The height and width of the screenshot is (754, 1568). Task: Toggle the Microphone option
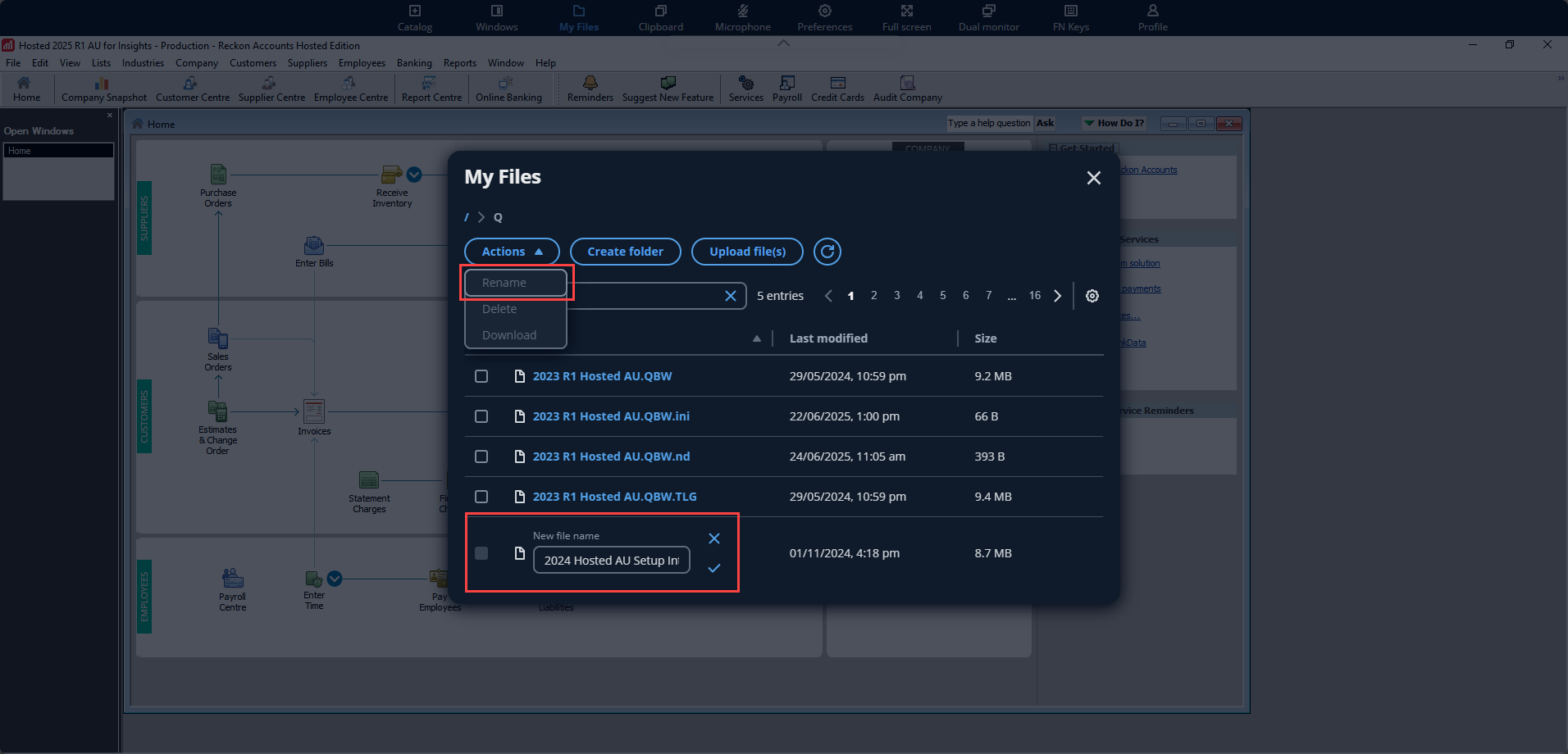[x=743, y=18]
